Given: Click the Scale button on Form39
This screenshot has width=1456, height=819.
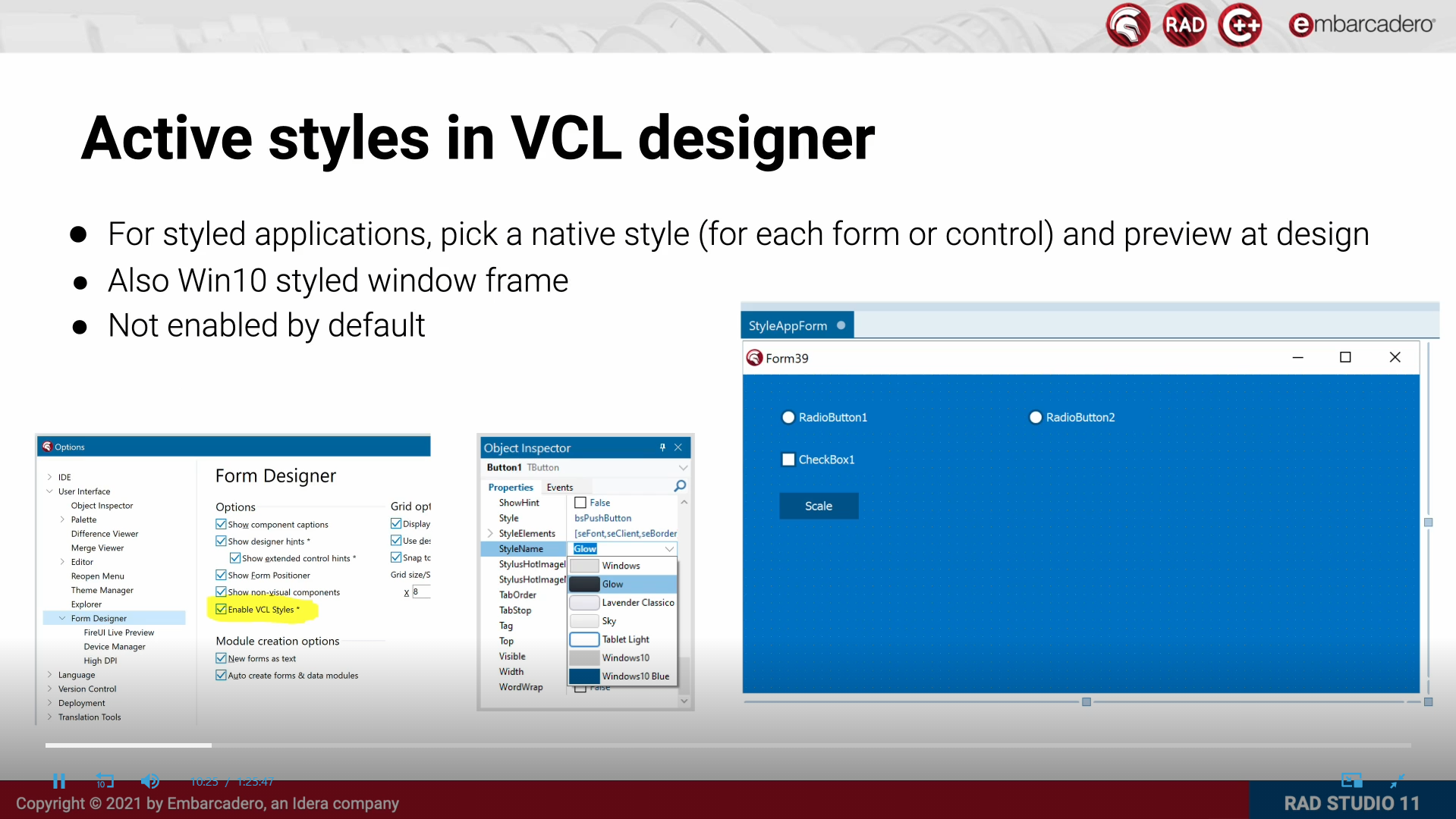Looking at the screenshot, I should 819,506.
